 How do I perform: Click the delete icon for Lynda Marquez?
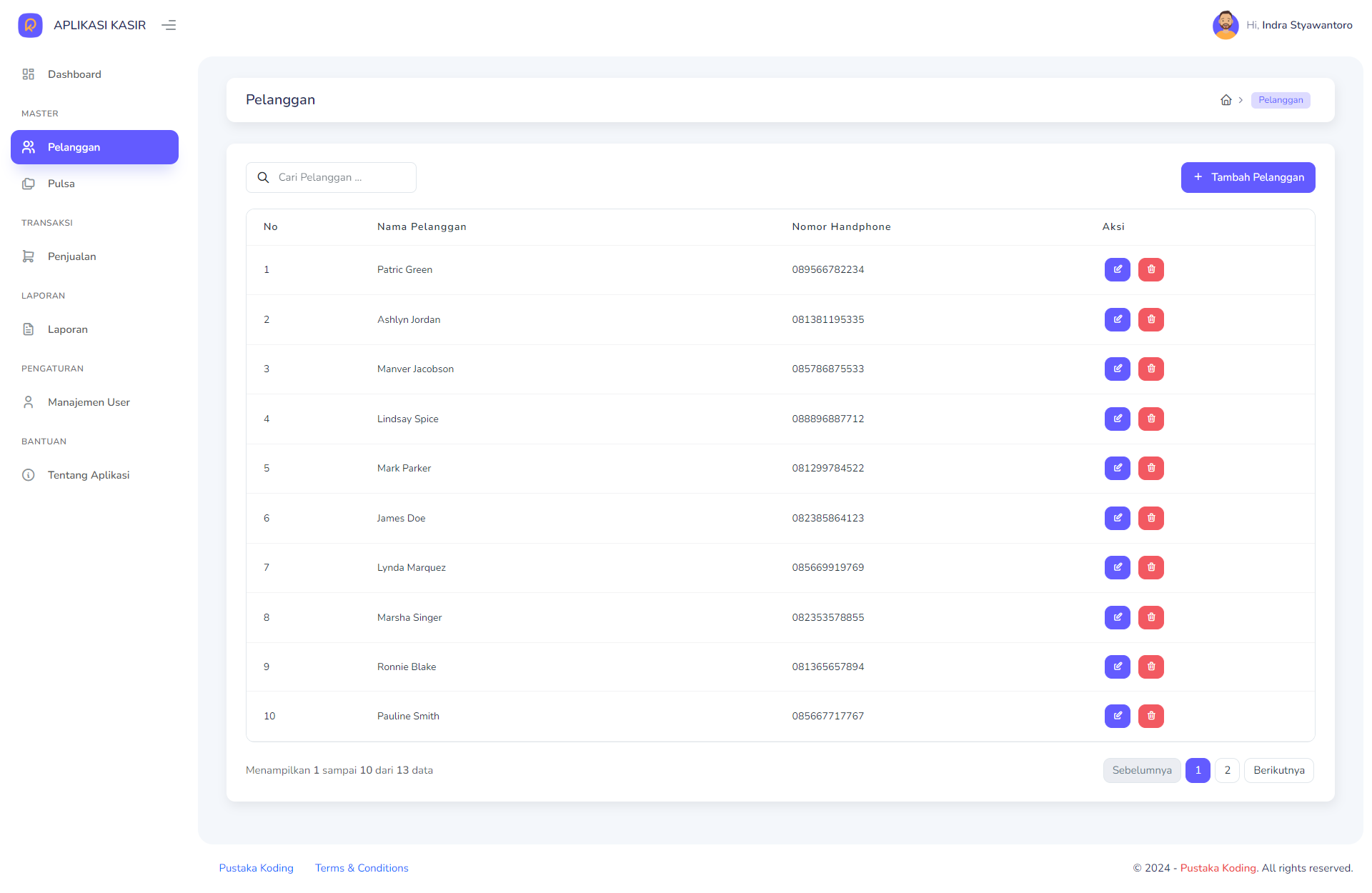coord(1150,568)
